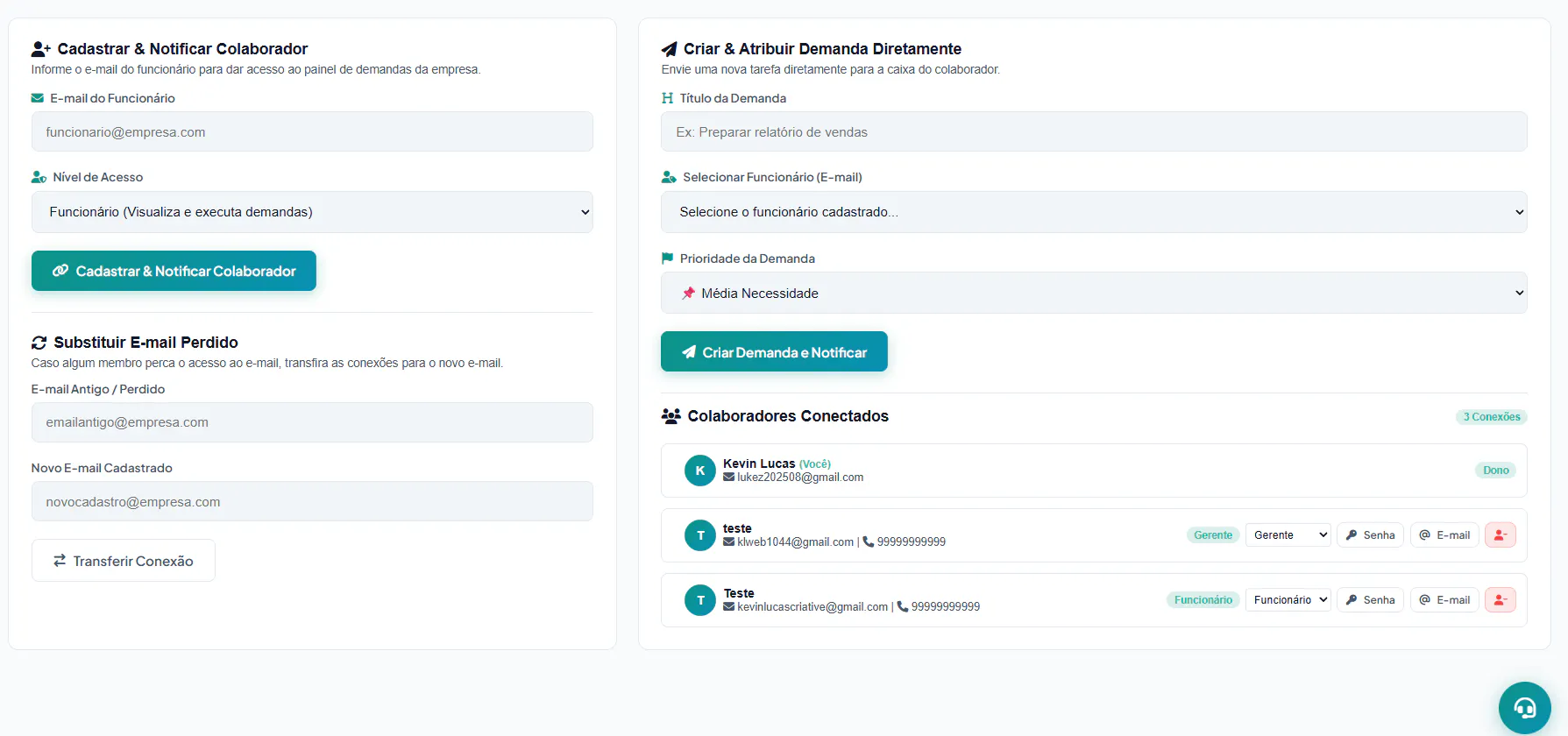This screenshot has height=736, width=1568.
Task: Click Senha button in klweb1044 row
Action: (x=1370, y=535)
